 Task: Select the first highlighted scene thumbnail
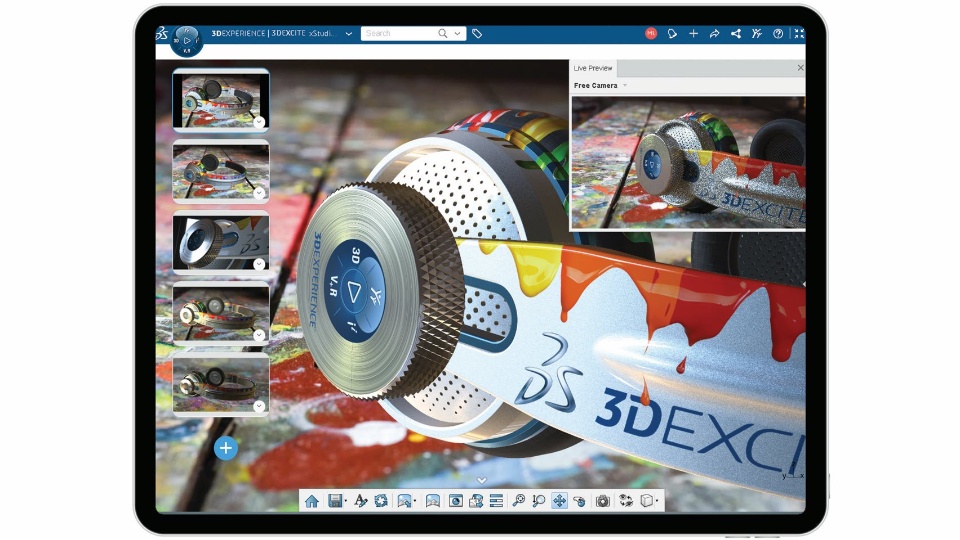click(x=221, y=100)
